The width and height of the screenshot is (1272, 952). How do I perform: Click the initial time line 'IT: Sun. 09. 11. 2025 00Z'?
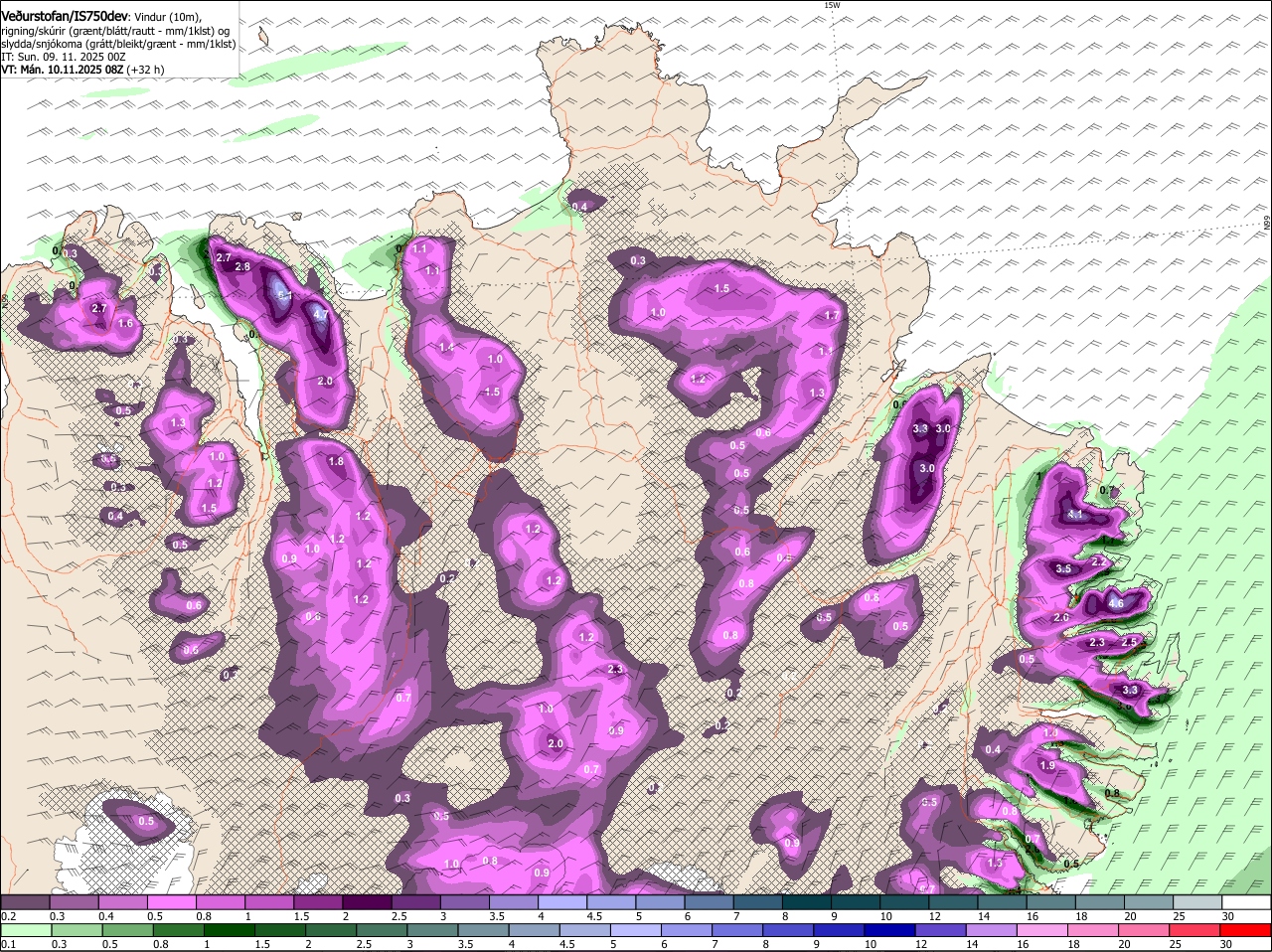click(64, 58)
